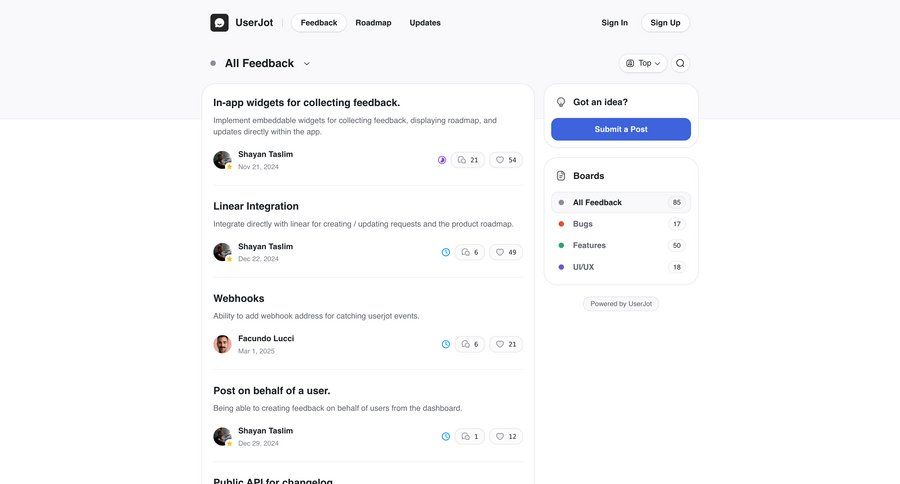The image size is (900, 484).
Task: Upvote the Webhooks post heart button
Action: point(506,344)
